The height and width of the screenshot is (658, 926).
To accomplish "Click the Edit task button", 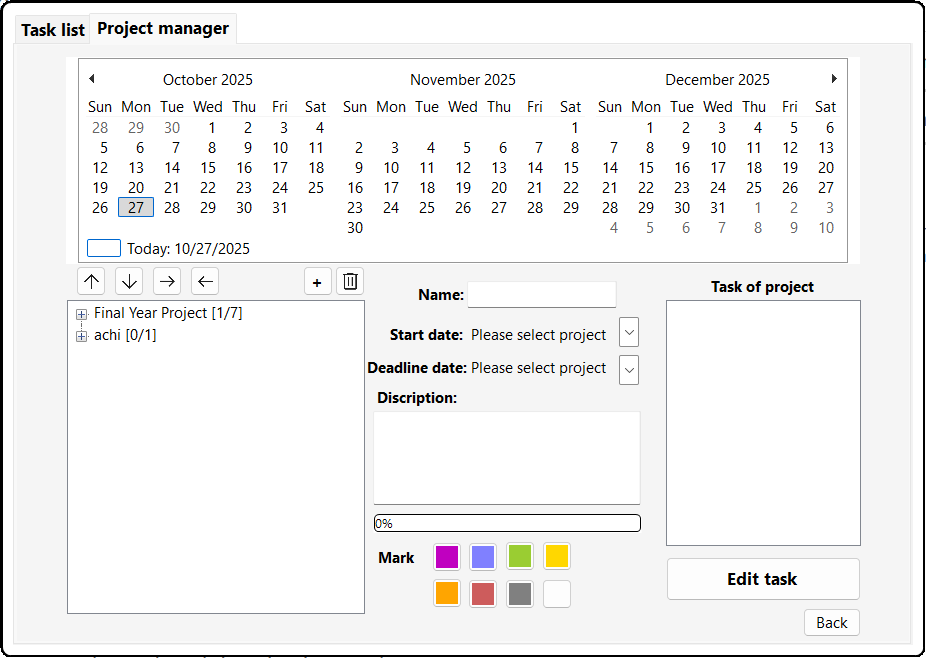I will click(x=763, y=579).
